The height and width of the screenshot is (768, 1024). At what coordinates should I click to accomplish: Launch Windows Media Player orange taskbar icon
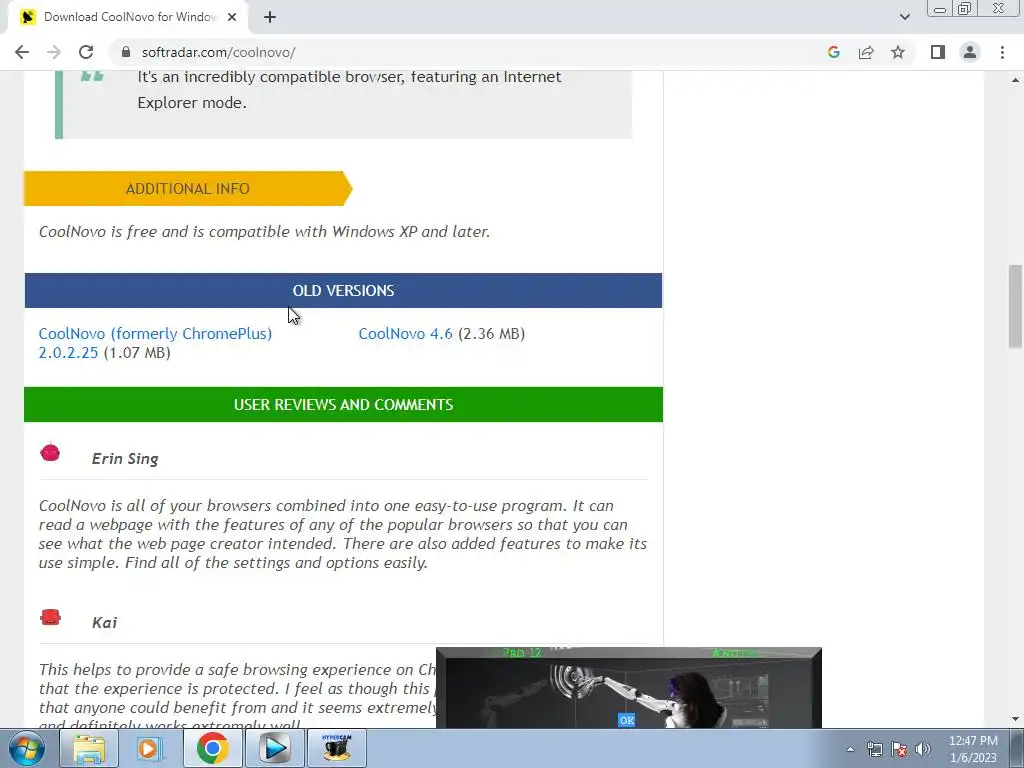[150, 748]
